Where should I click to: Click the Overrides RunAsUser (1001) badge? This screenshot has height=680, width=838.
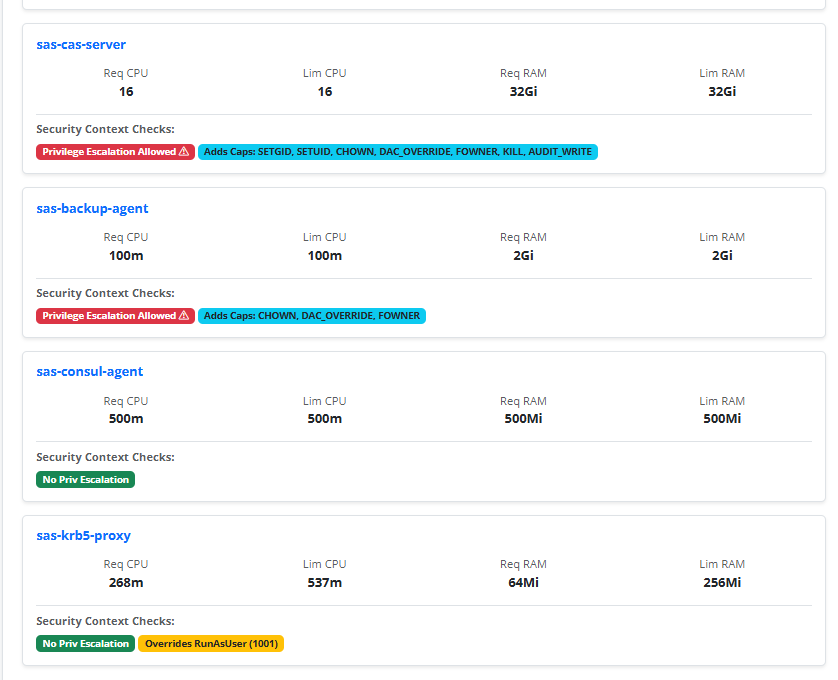[211, 644]
